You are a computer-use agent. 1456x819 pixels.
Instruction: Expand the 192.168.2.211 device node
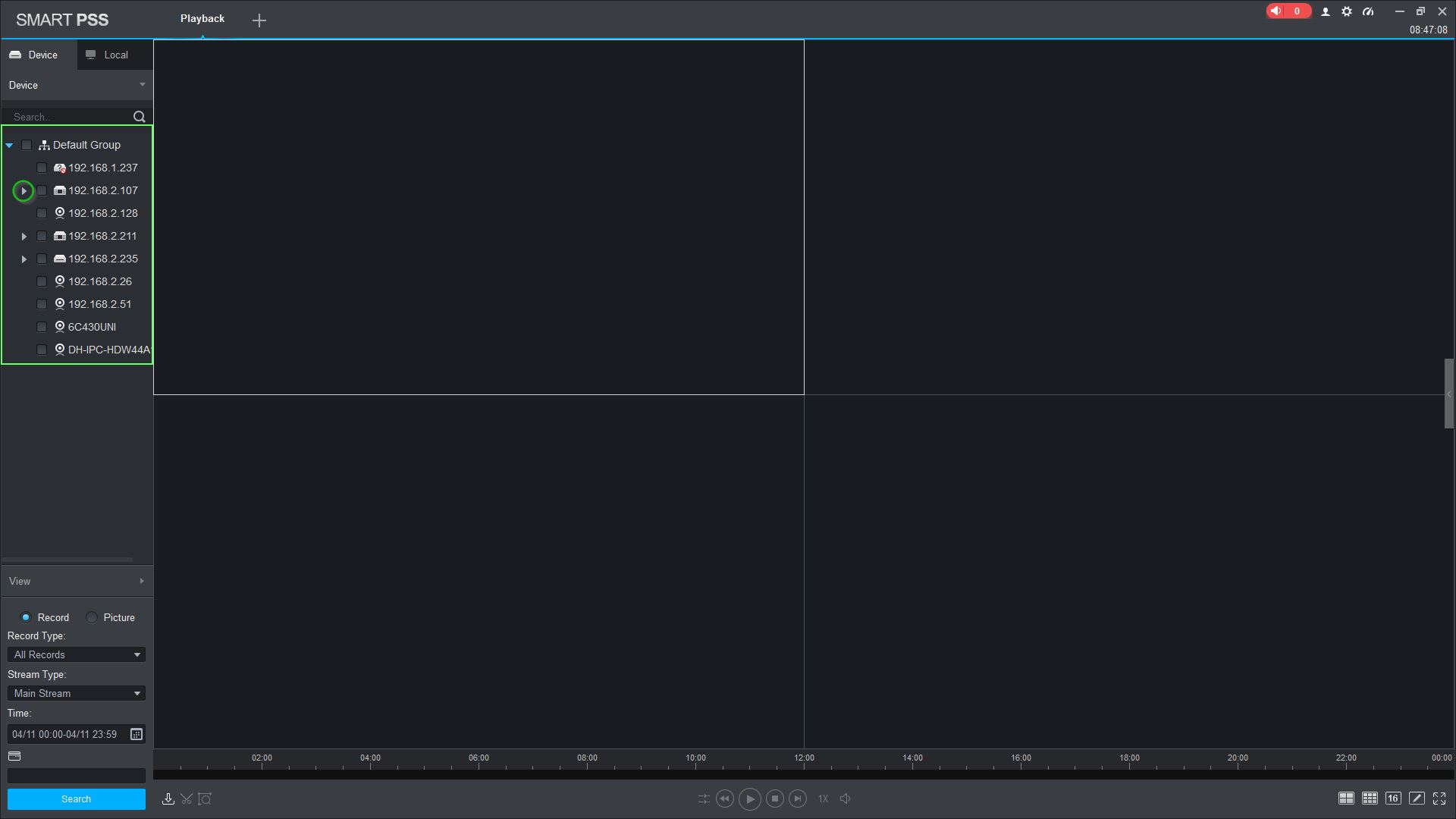[x=24, y=237]
